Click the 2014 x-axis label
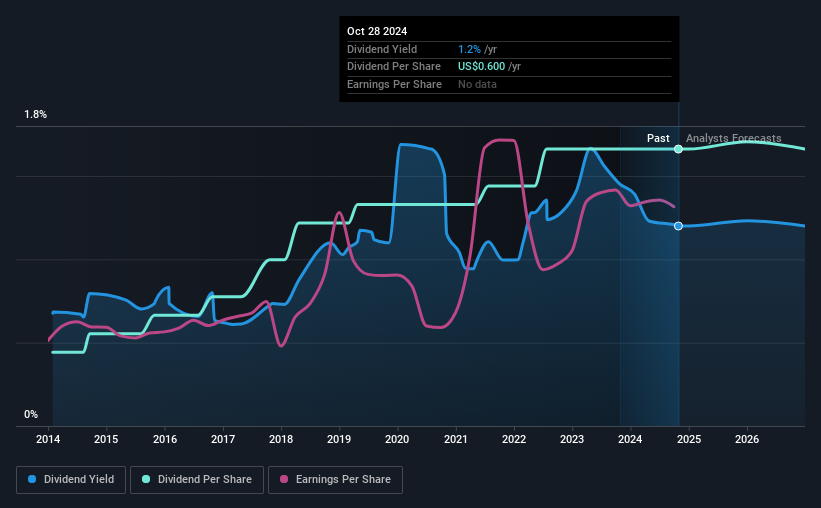 pyautogui.click(x=48, y=439)
